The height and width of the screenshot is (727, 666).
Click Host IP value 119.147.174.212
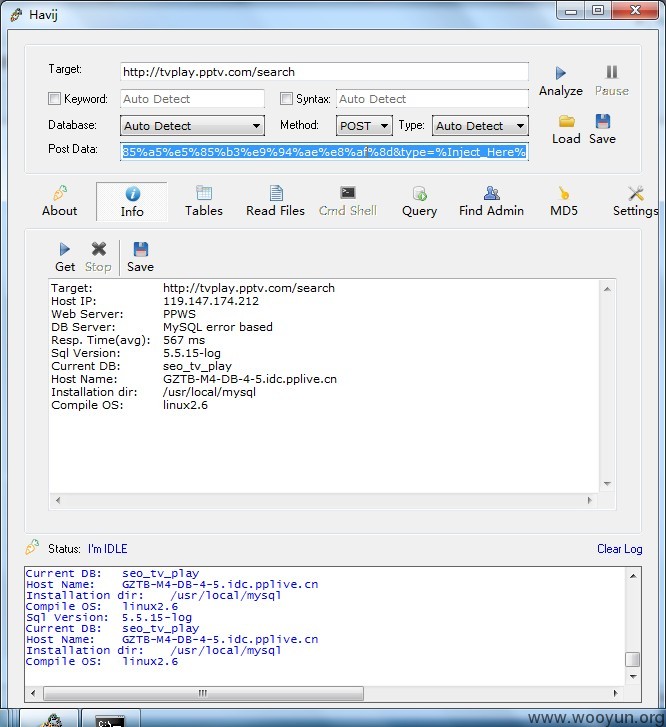coord(211,301)
